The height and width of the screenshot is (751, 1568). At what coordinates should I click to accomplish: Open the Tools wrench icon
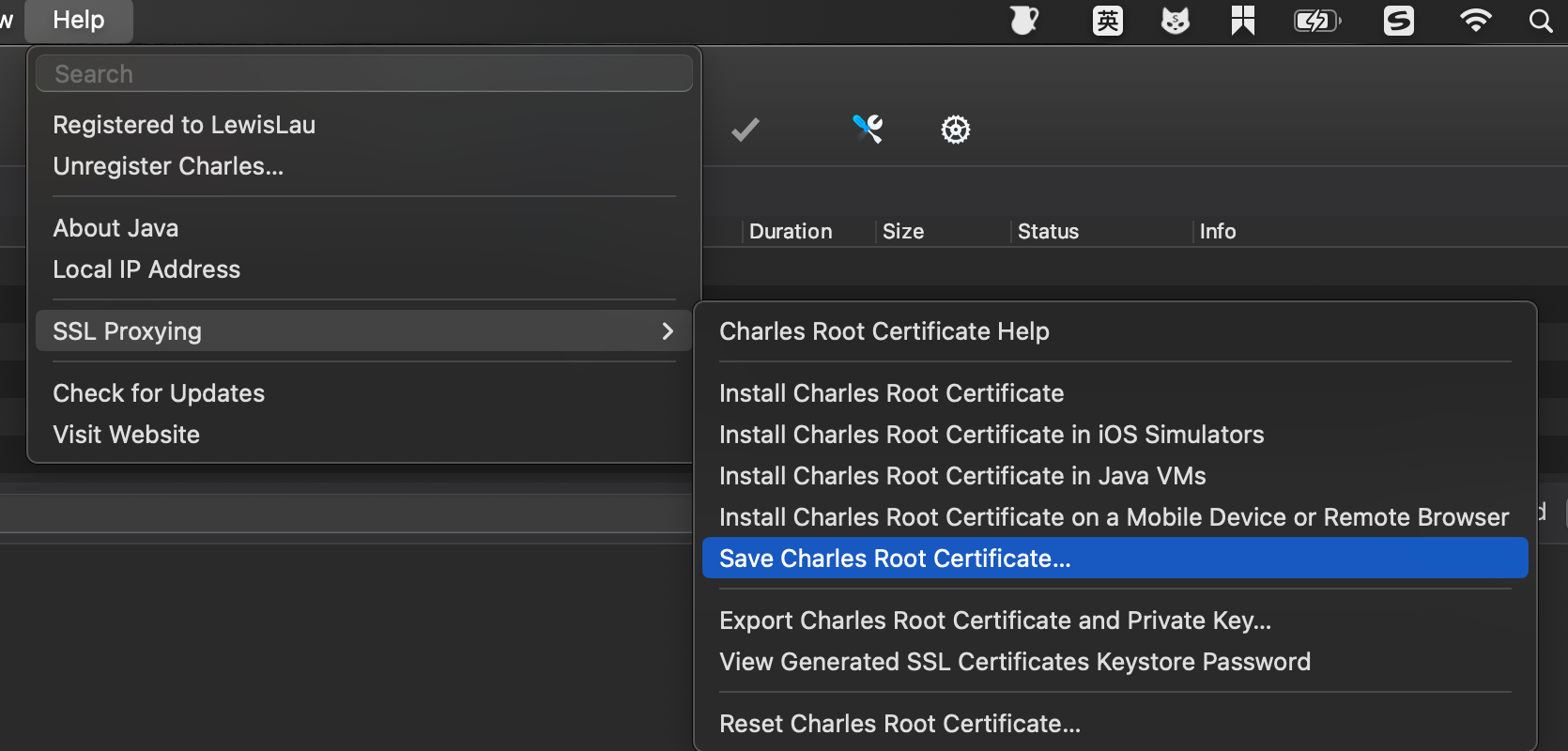(868, 129)
